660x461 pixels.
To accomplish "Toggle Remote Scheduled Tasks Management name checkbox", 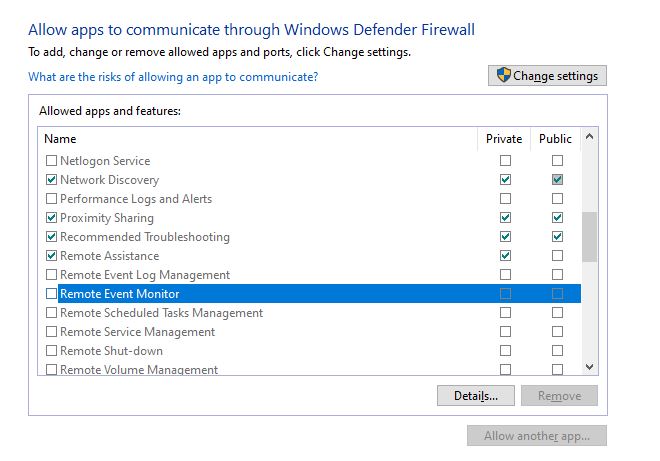I will (x=51, y=312).
